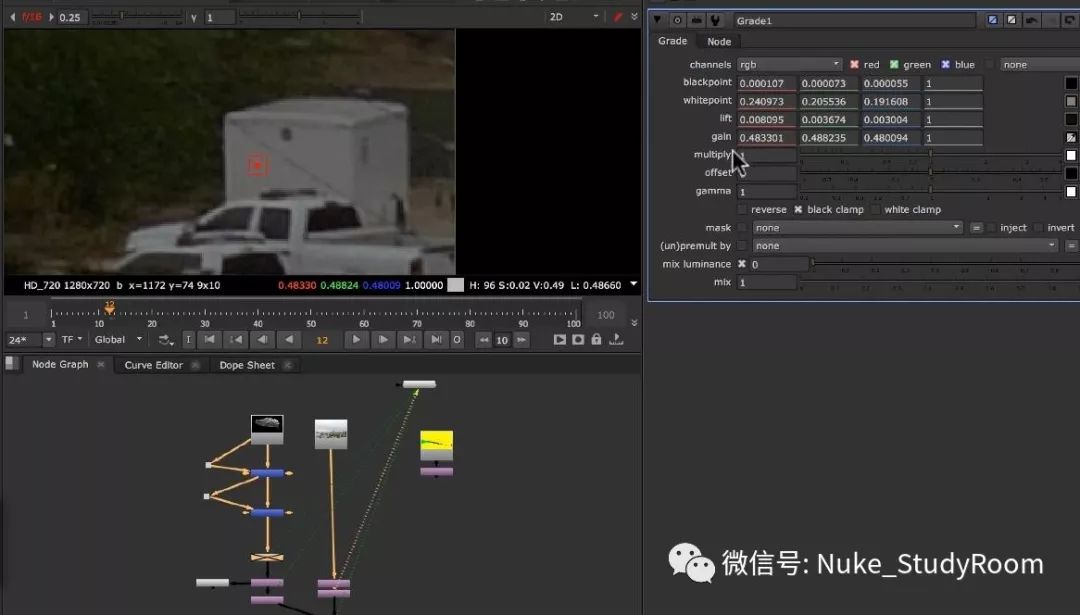
Task: Click the revert/undo icon in Grade1 panel
Action: [1030, 20]
